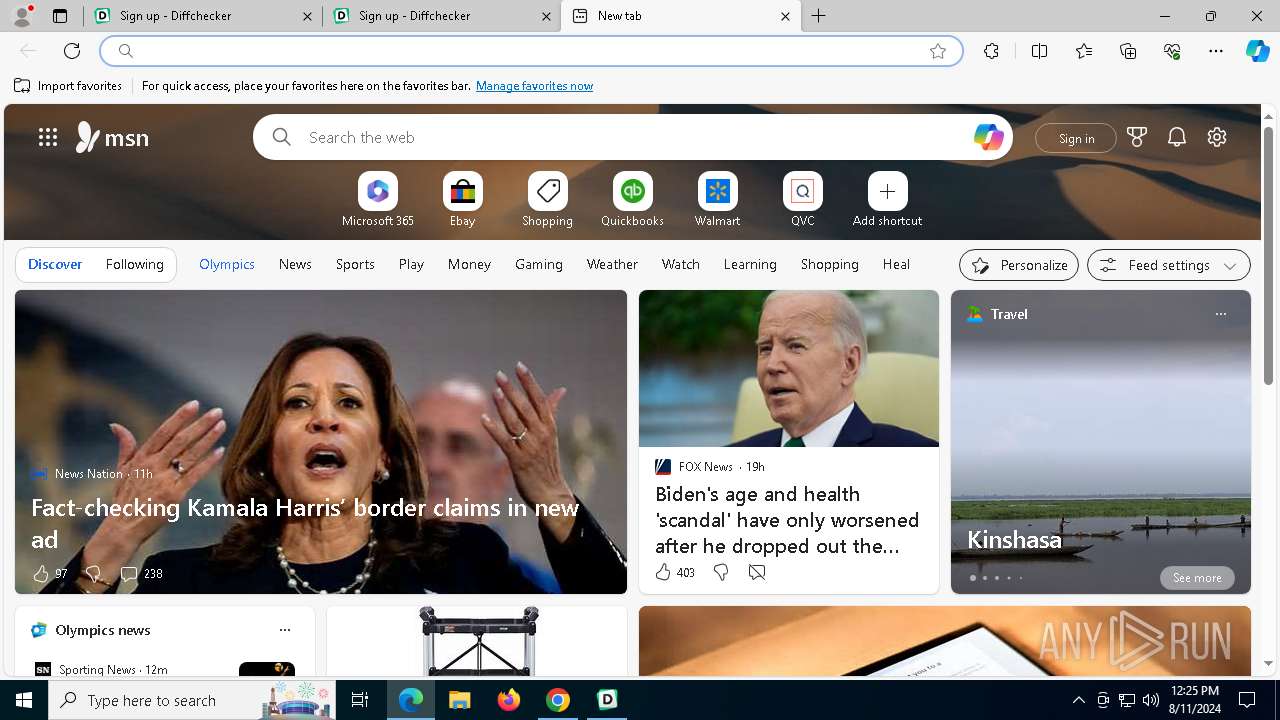
Task: Like the Biden FOX News article
Action: tap(663, 572)
